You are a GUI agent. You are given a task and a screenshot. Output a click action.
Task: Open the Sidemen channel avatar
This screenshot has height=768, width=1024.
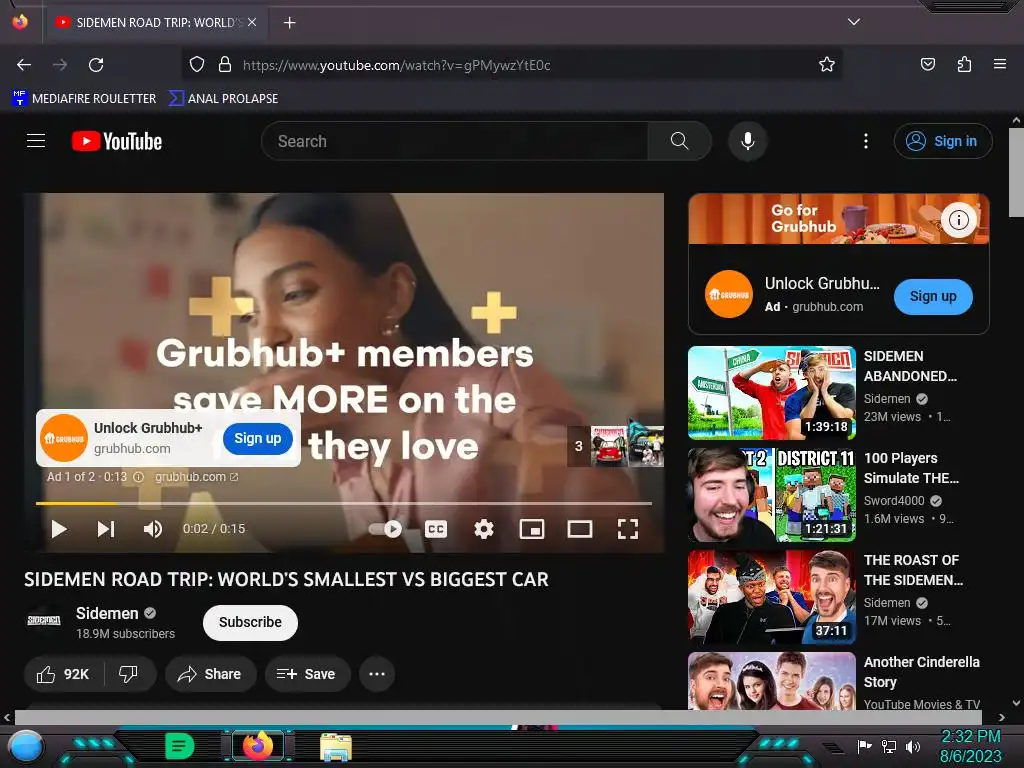tap(44, 620)
